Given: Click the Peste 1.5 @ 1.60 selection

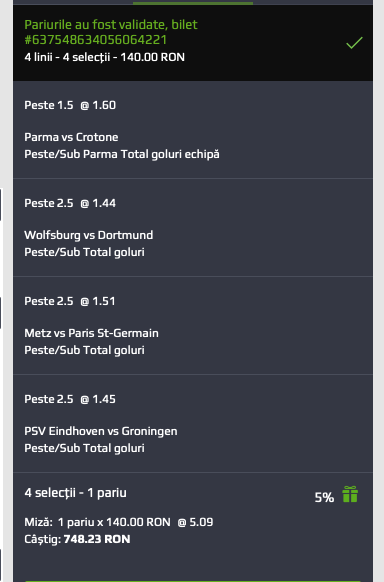Looking at the screenshot, I should coord(70,105).
